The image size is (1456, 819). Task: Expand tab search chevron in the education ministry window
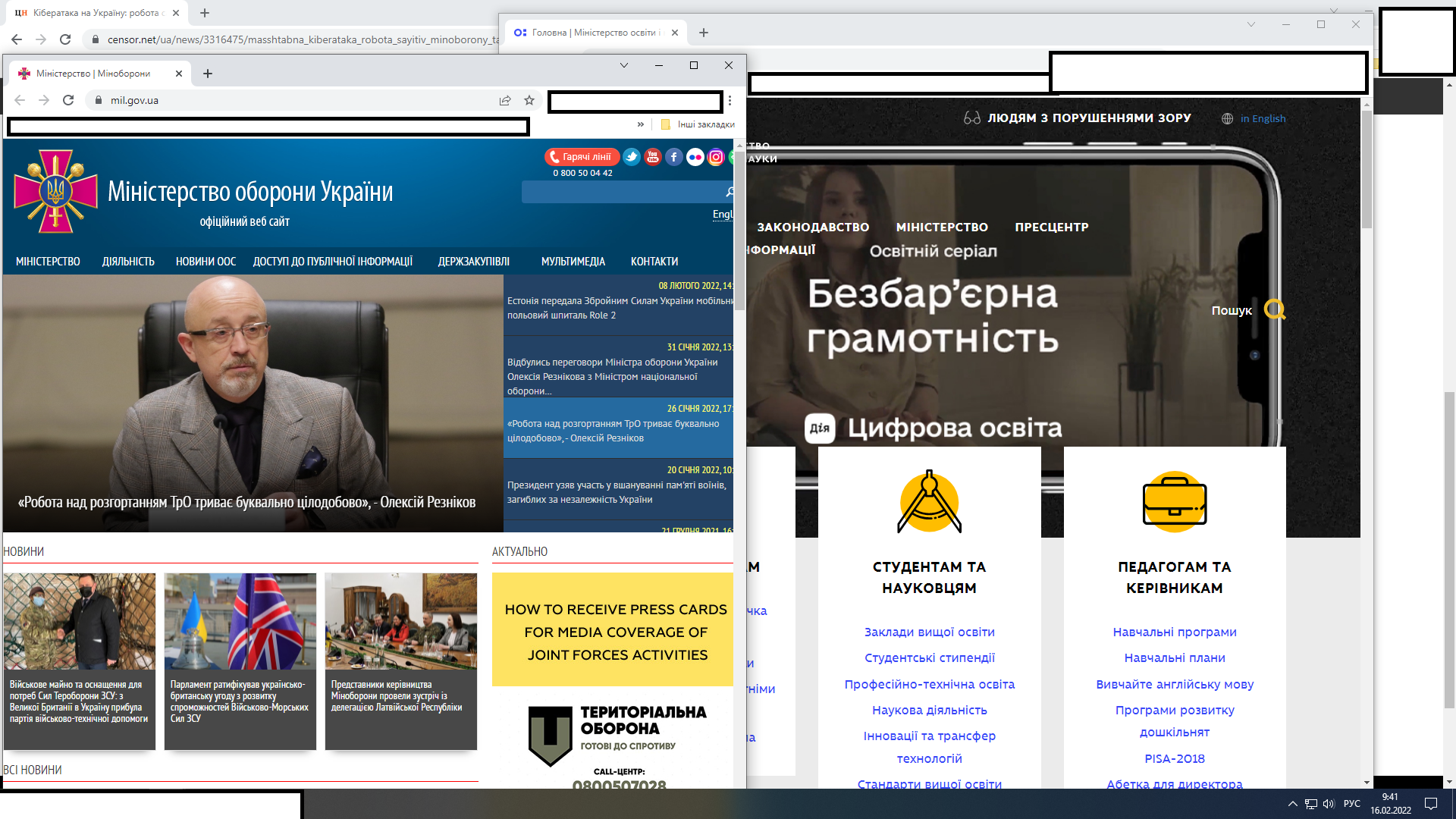pyautogui.click(x=1251, y=24)
